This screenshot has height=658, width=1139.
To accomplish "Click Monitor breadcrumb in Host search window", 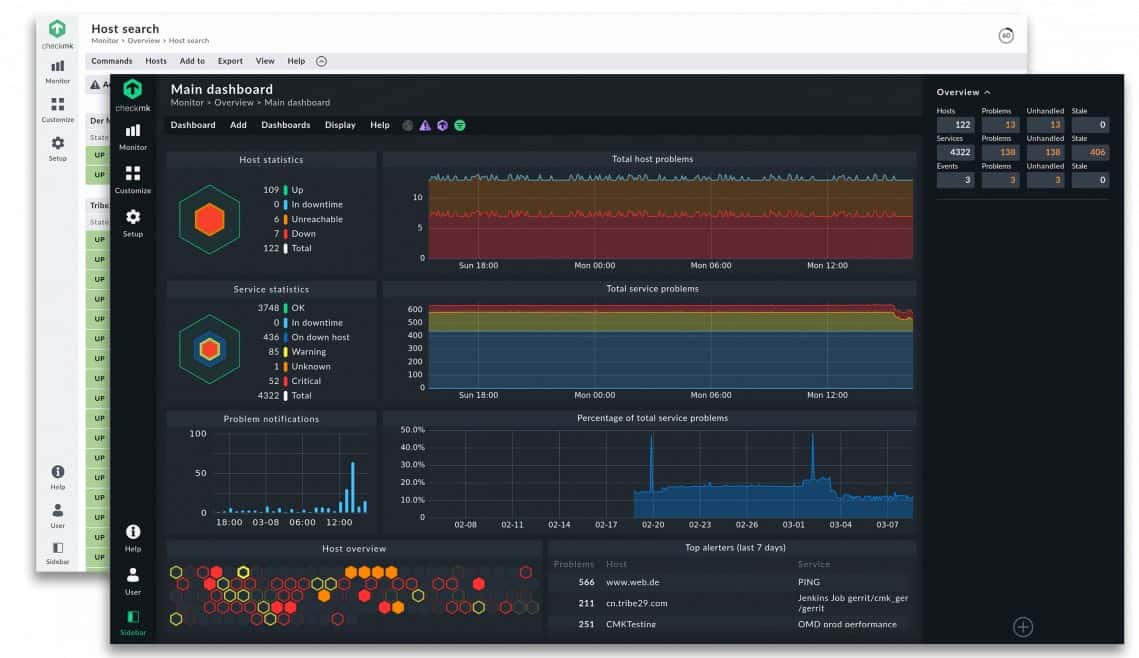I will [x=105, y=41].
